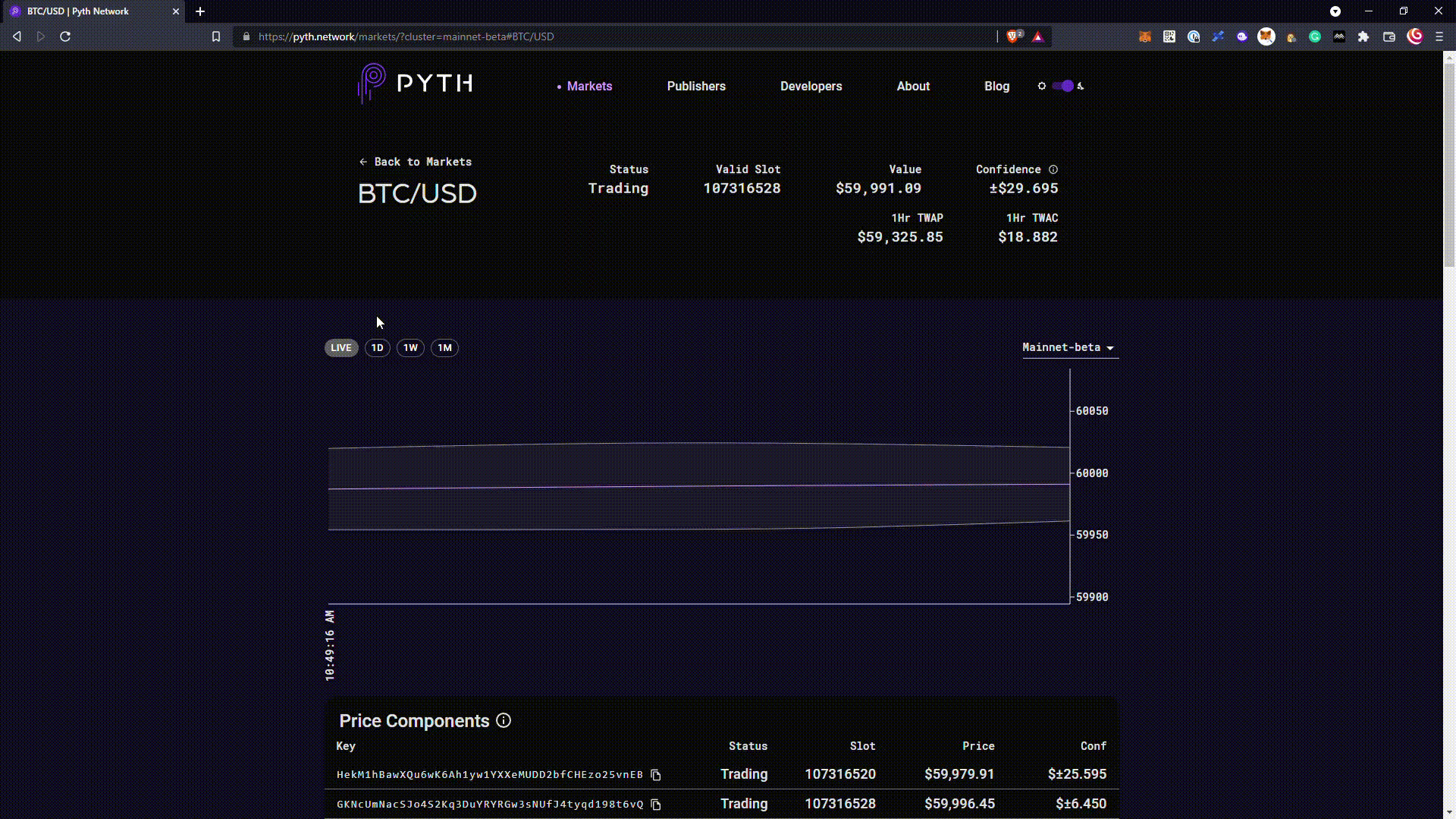Open the extensions puzzle-piece menu

coord(1363,36)
